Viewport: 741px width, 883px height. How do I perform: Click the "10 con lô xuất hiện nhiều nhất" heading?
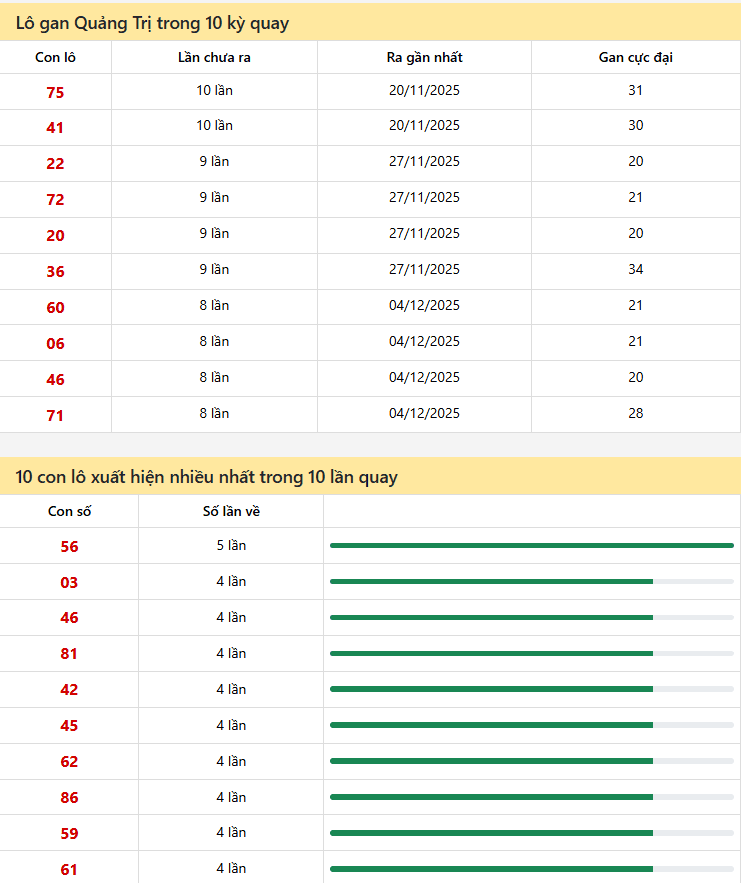[x=206, y=477]
